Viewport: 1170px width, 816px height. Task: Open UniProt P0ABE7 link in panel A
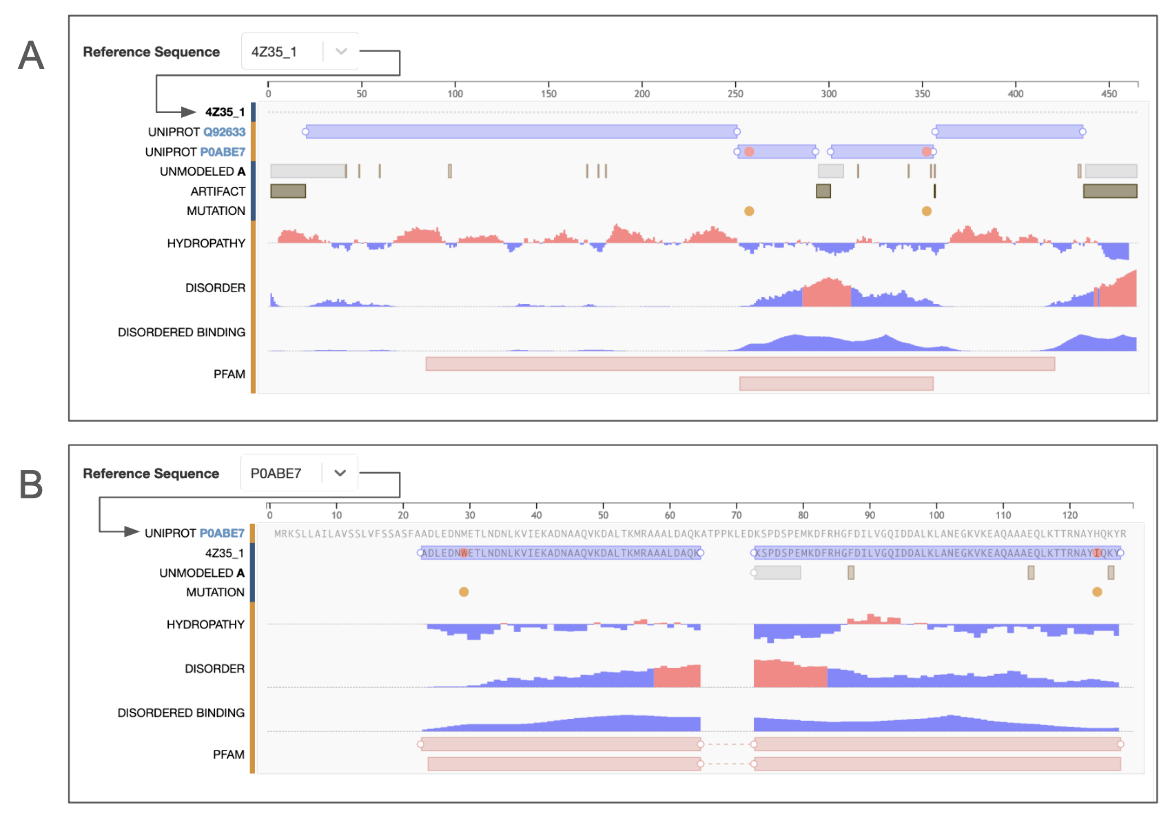click(222, 152)
